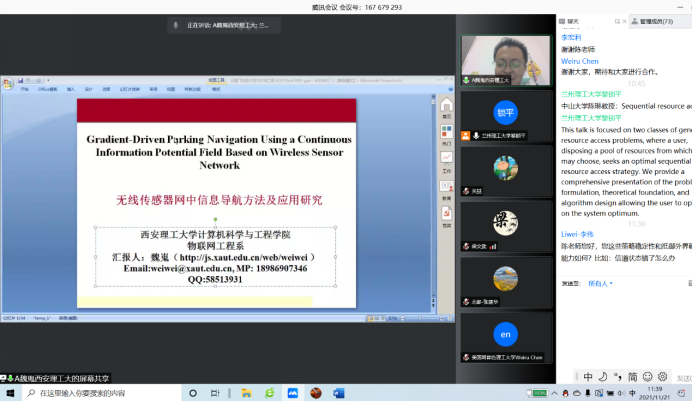This screenshot has width=693, height=401.
Task: Select the blue "en" participant avatar
Action: click(506, 333)
